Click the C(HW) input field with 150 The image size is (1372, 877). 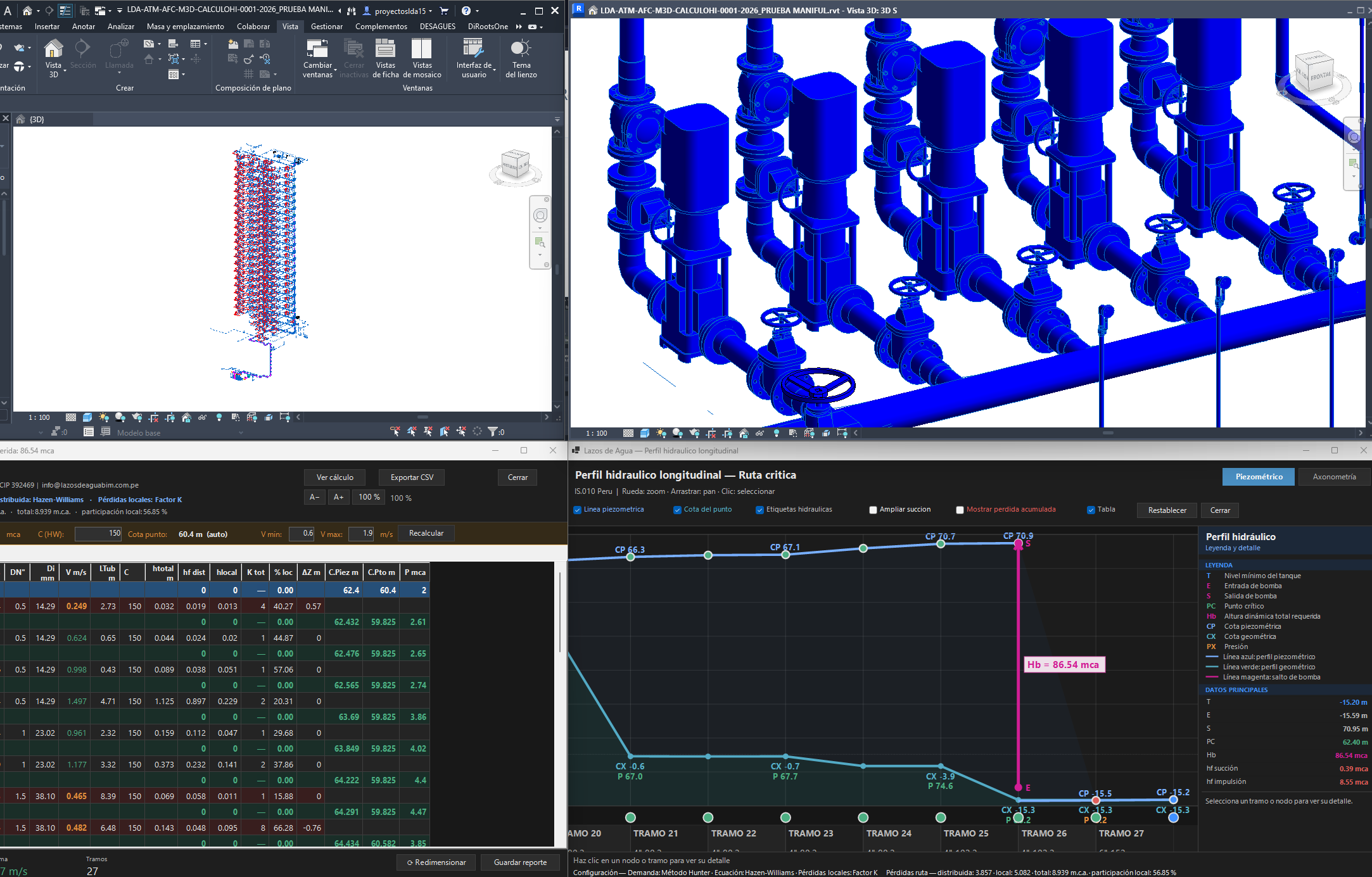pos(98,534)
